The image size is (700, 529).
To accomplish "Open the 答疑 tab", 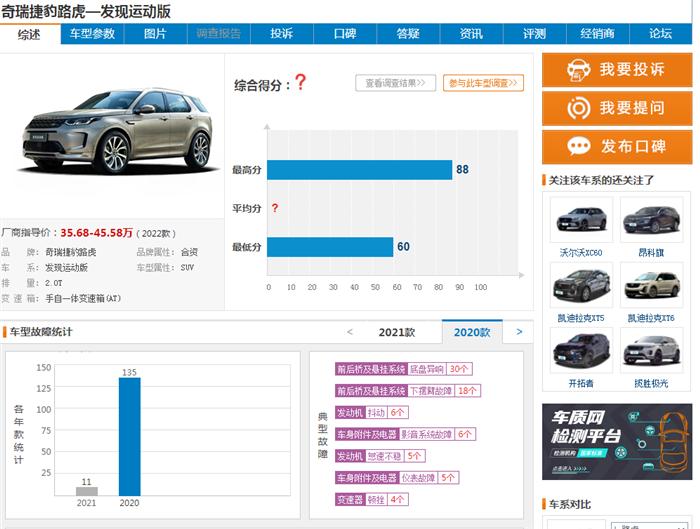I will [x=408, y=34].
